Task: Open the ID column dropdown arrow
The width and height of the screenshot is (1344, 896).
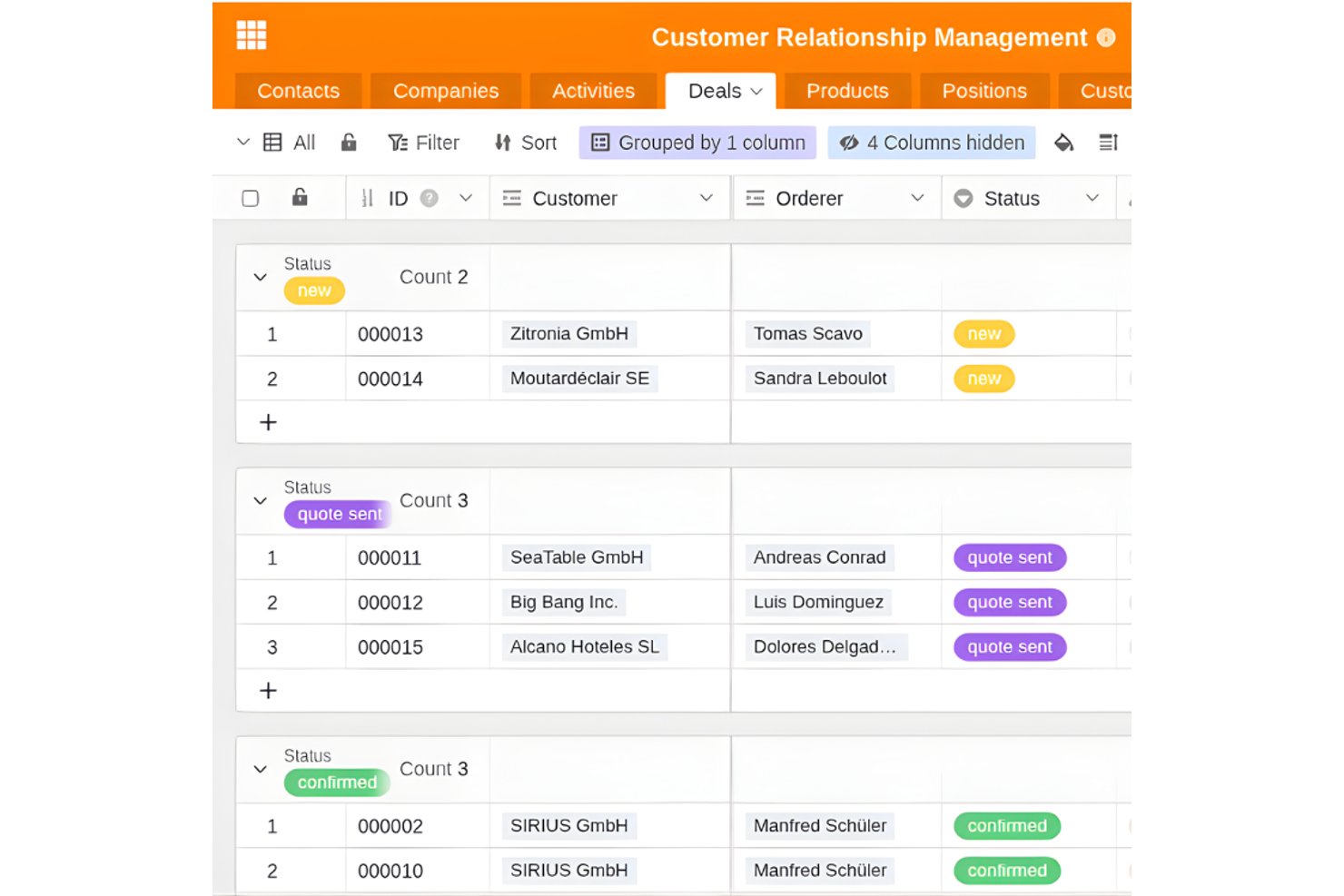Action: coord(466,198)
